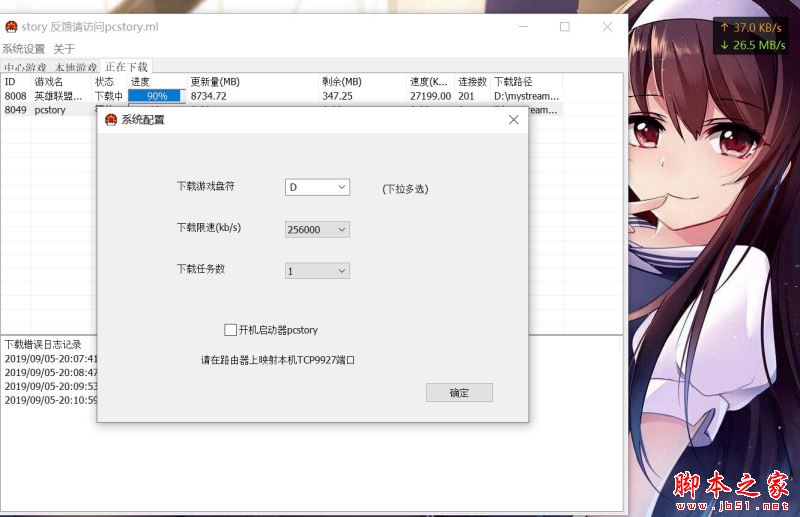
Task: Select the 英雄联盟 game name cell
Action: [x=58, y=96]
